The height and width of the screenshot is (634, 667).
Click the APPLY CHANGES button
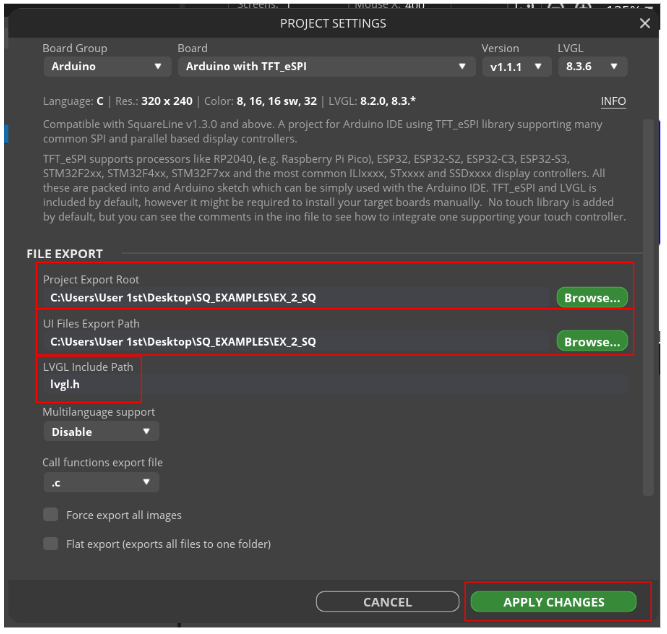(x=554, y=602)
